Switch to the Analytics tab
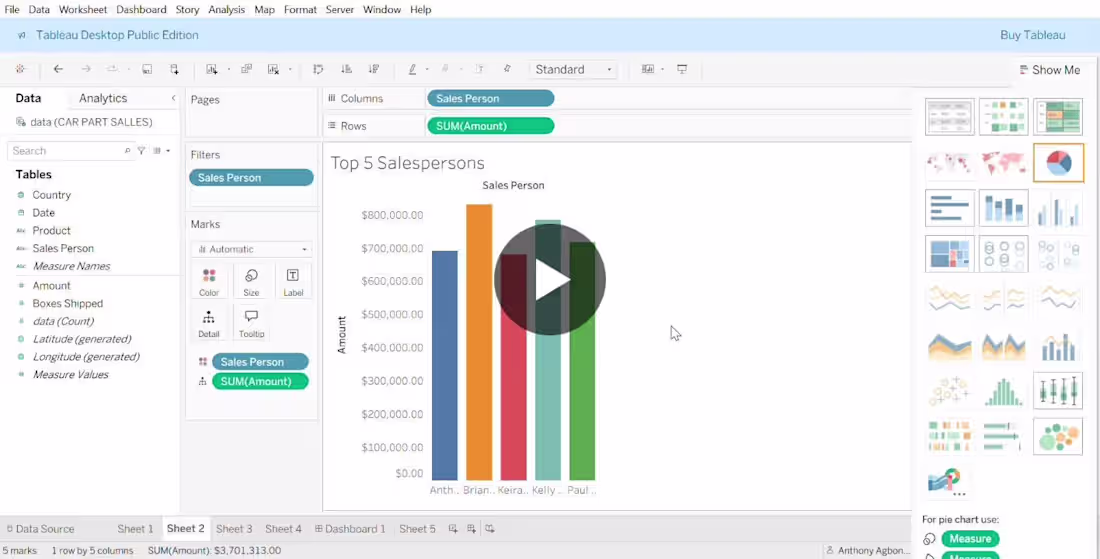 pyautogui.click(x=103, y=98)
